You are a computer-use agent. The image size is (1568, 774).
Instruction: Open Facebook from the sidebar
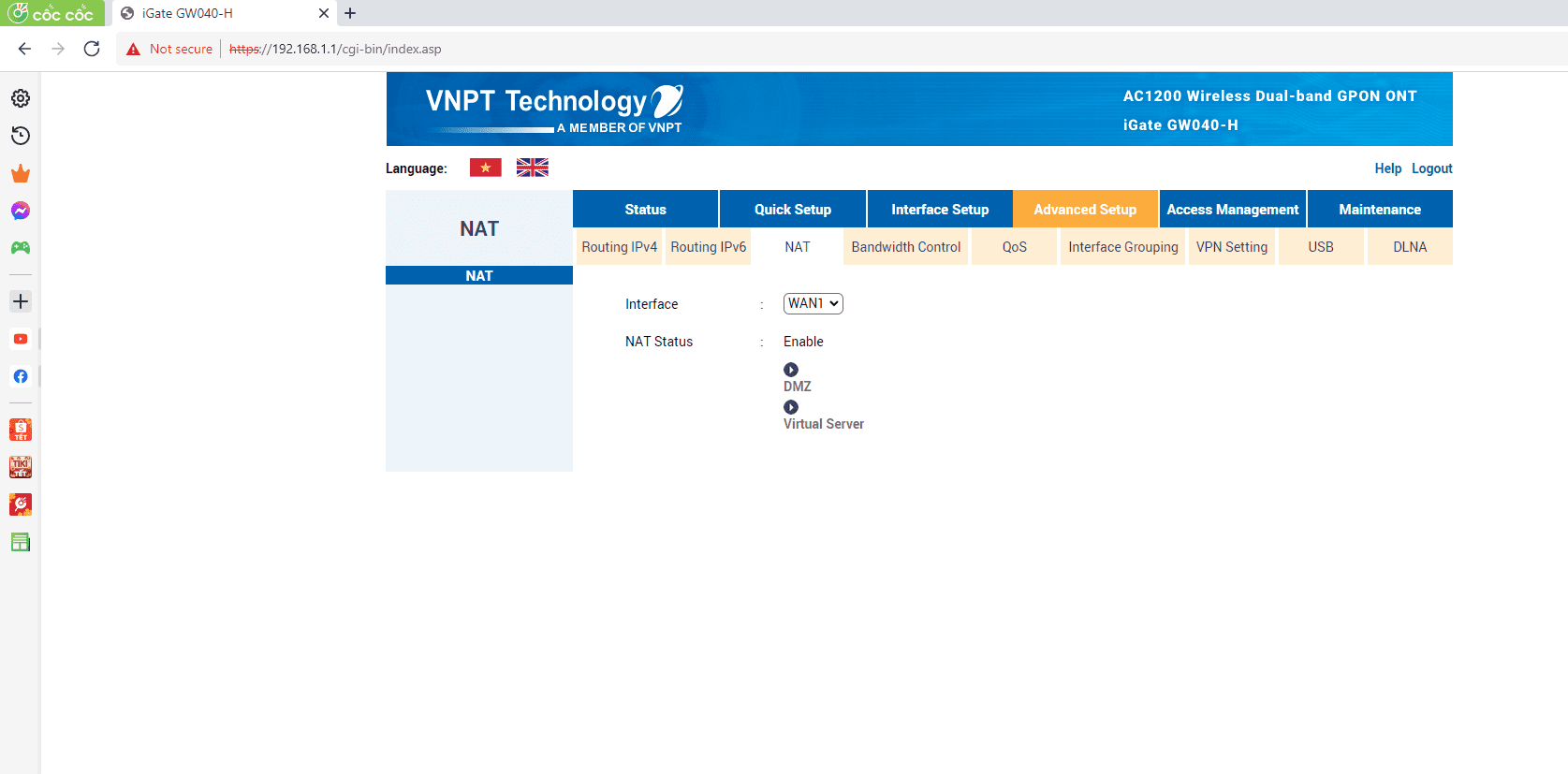[x=21, y=376]
